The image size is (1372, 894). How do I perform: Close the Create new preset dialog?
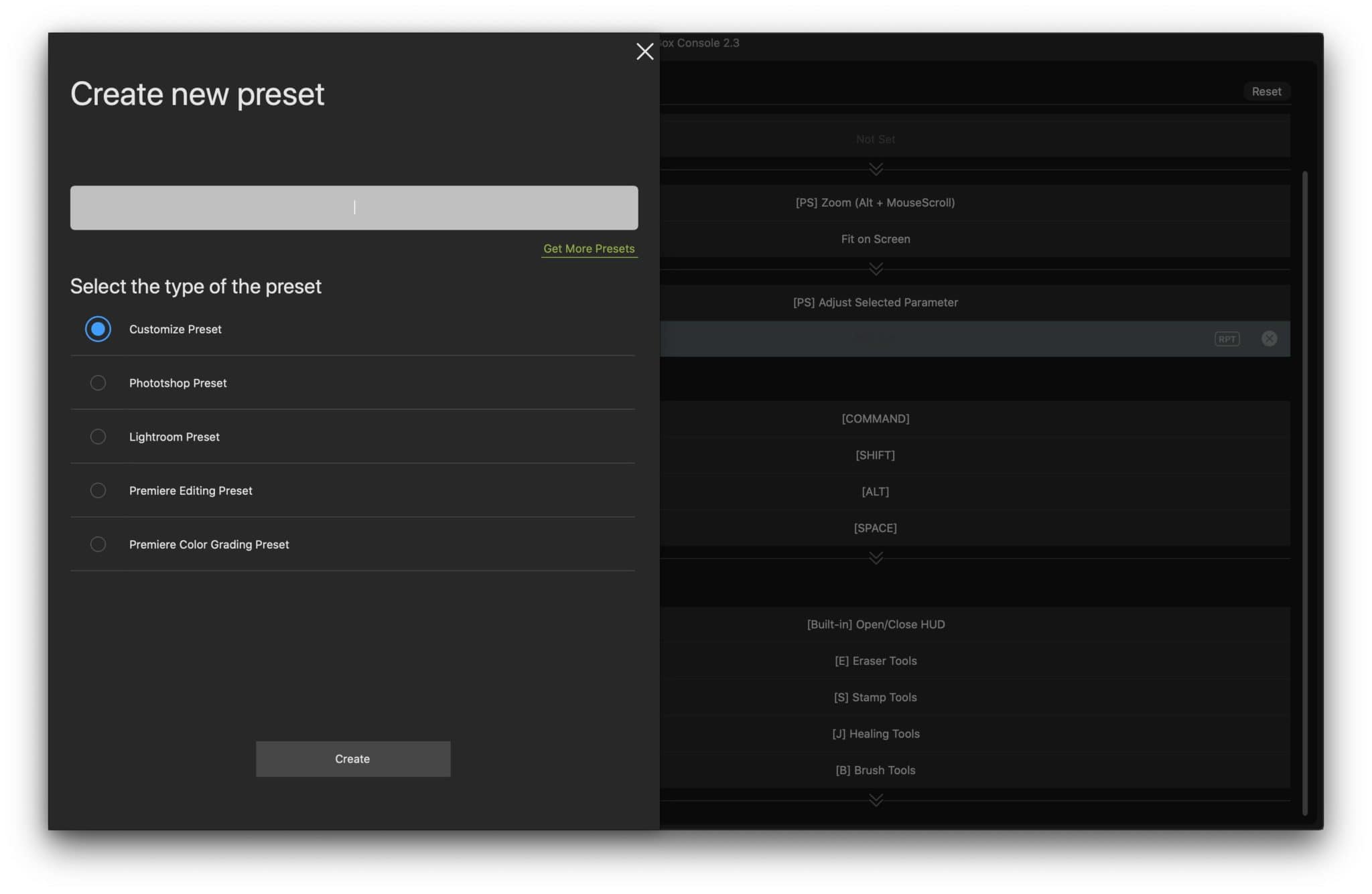(644, 52)
